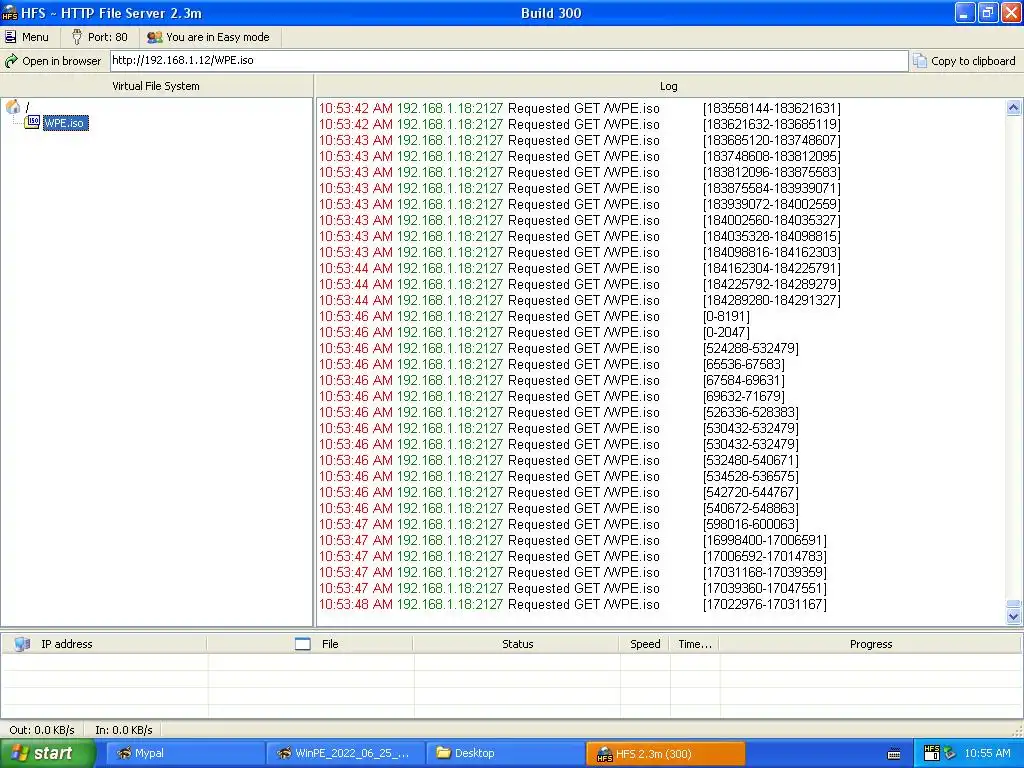Click the Status column header
Image resolution: width=1024 pixels, height=768 pixels.
(517, 644)
